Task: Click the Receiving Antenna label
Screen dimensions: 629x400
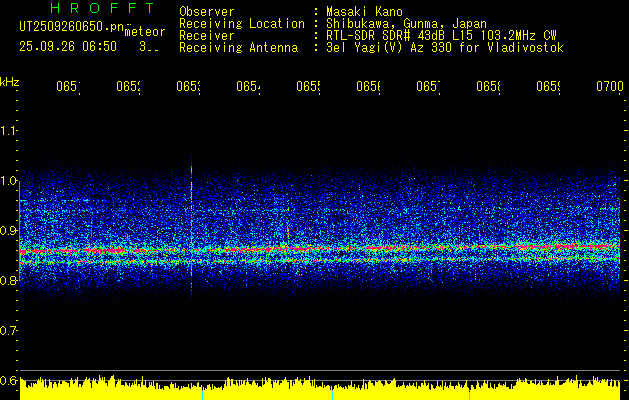Action: pyautogui.click(x=238, y=47)
